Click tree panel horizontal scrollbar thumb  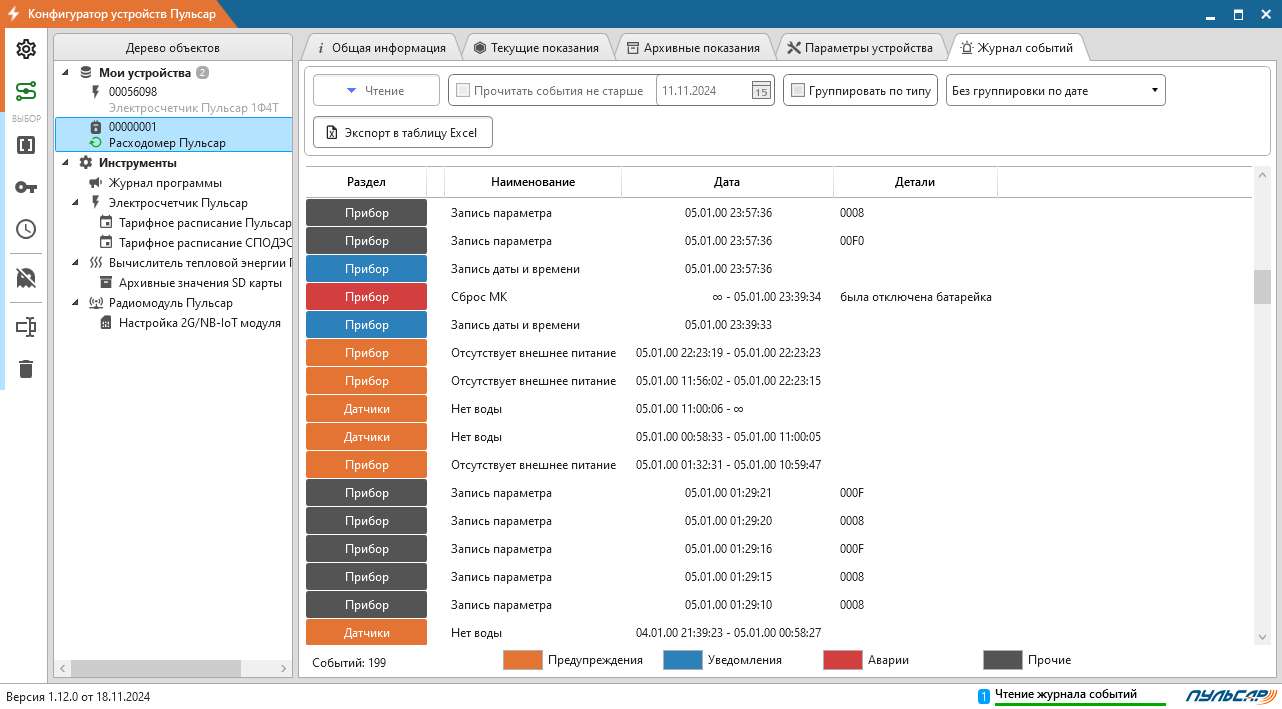[156, 668]
